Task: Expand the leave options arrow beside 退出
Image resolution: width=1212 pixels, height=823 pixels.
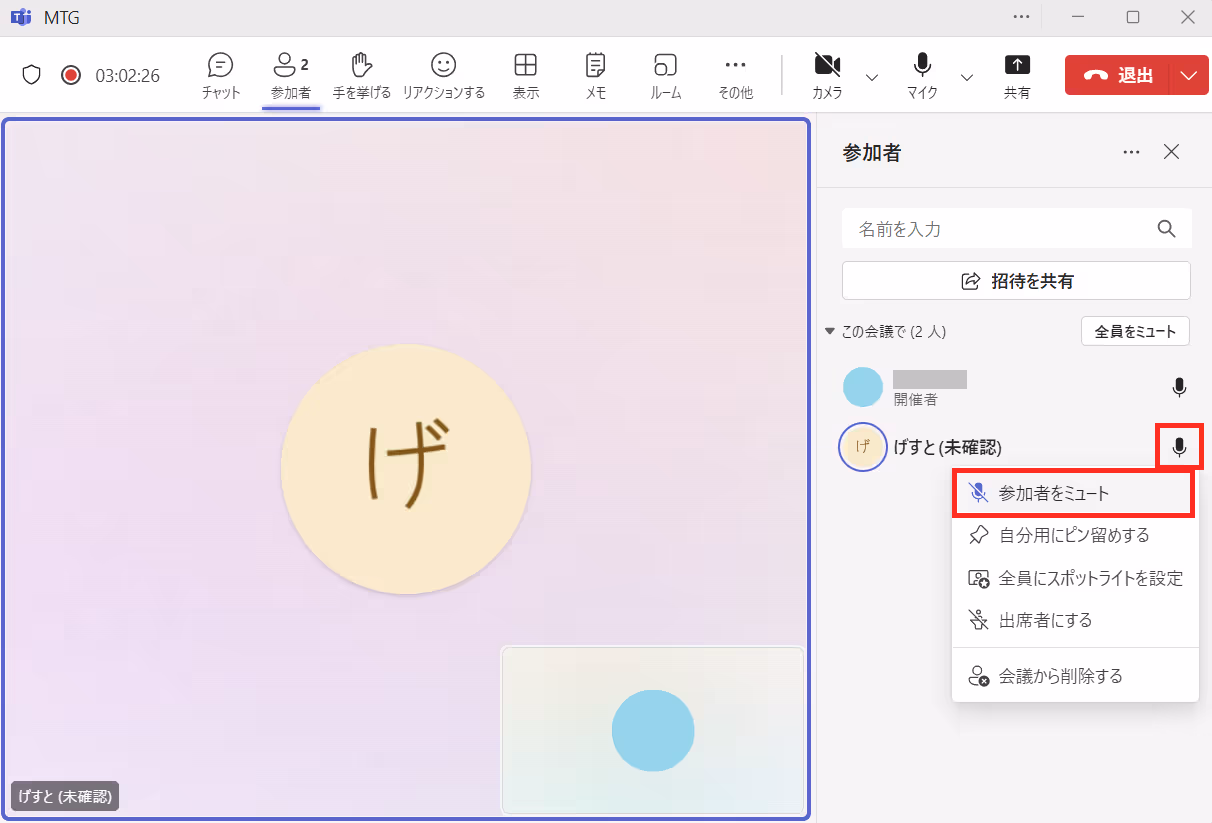Action: (1188, 75)
